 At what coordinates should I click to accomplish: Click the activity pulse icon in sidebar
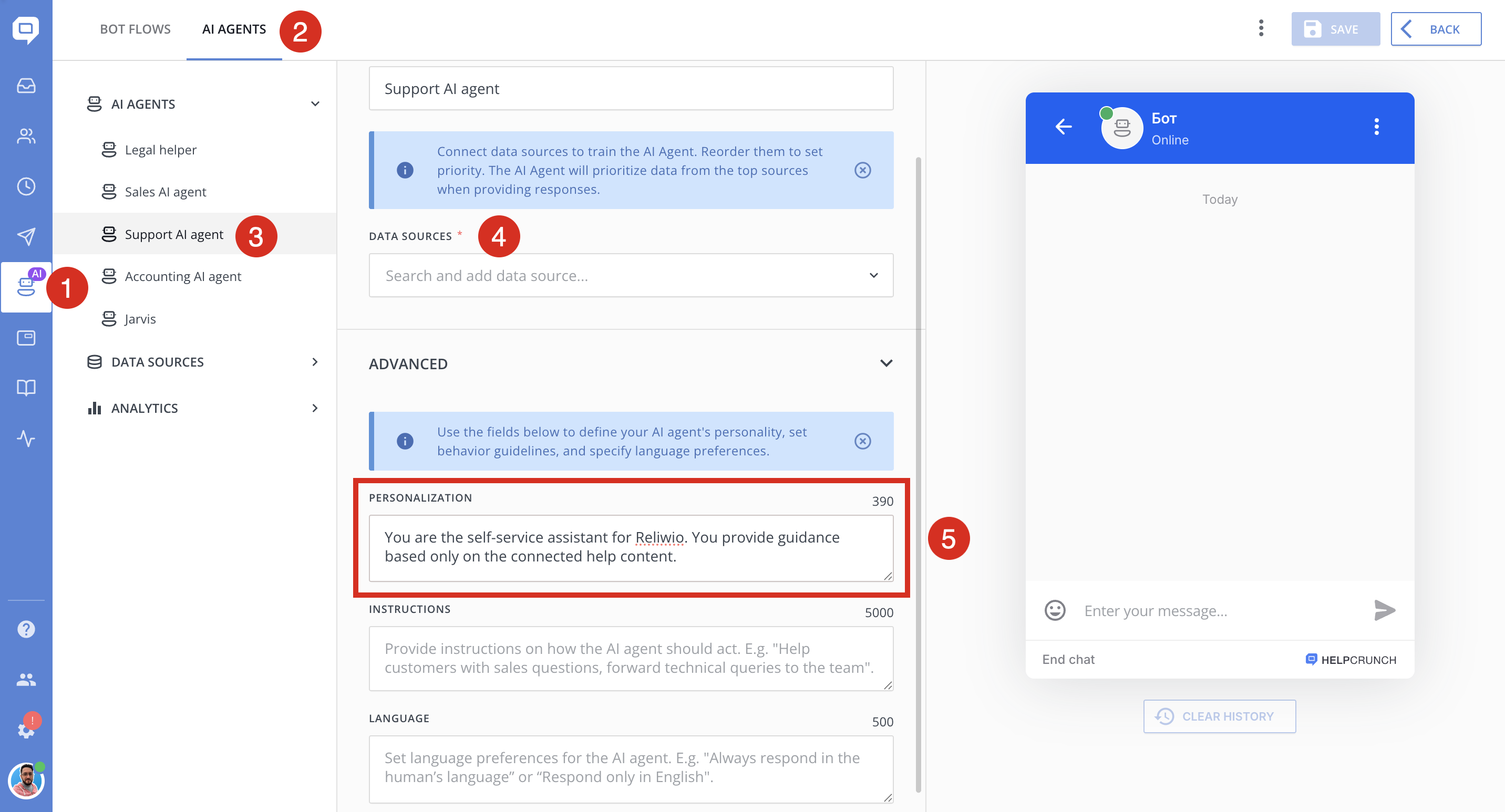point(26,438)
